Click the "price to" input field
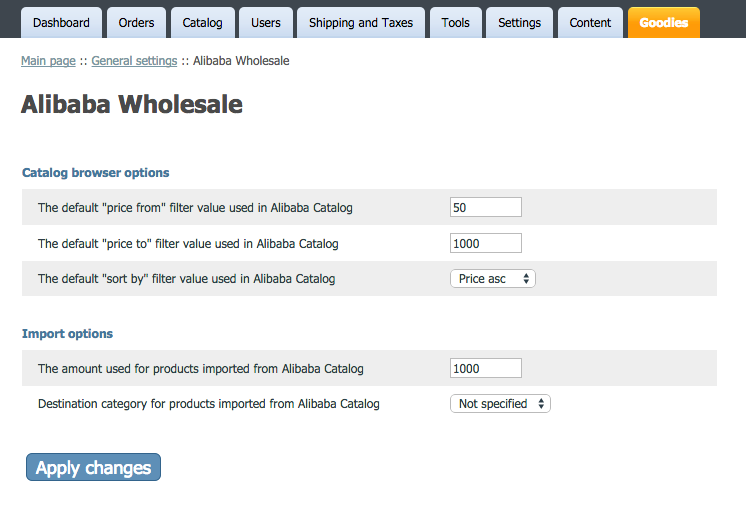This screenshot has width=746, height=528. click(486, 243)
